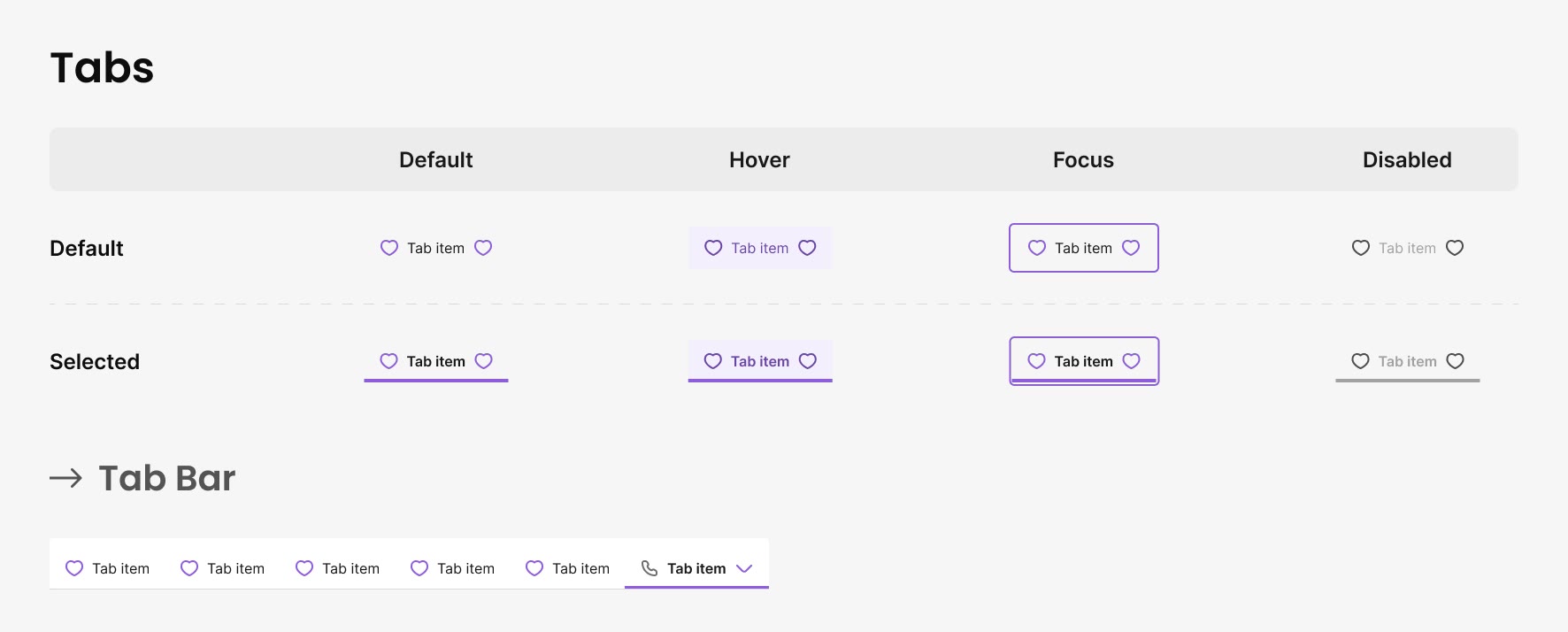The image size is (1568, 632).
Task: Click the "Default" column header
Action: tap(435, 159)
